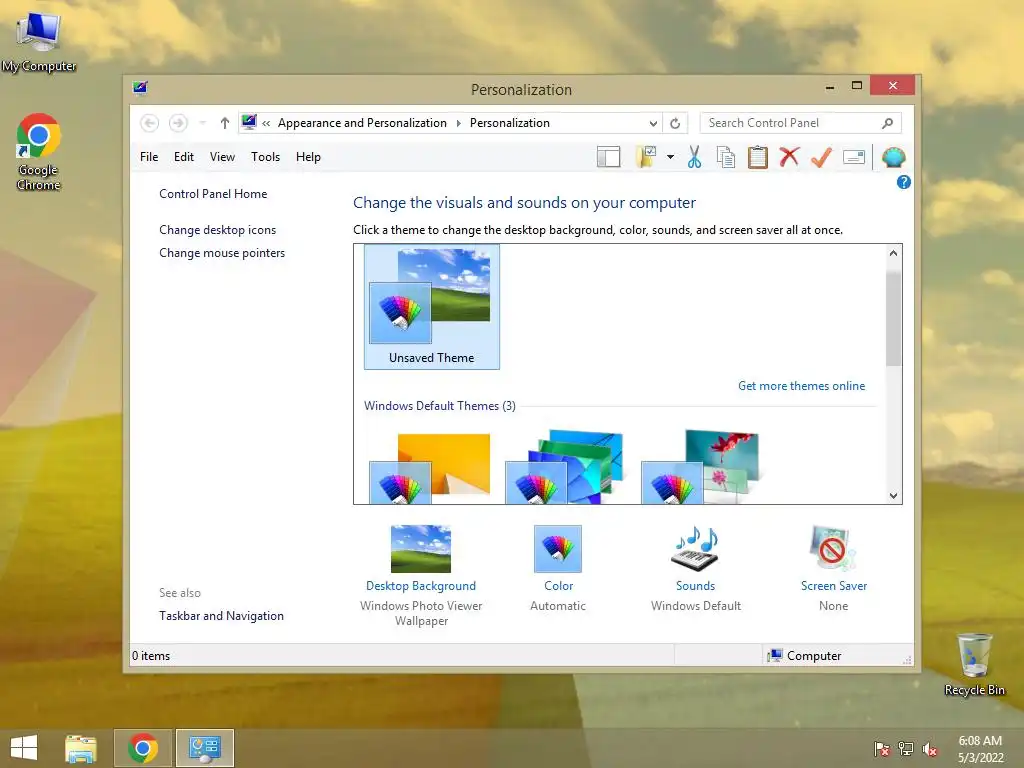Open the Tools menu
Screen dimensions: 1024x768
coord(265,157)
